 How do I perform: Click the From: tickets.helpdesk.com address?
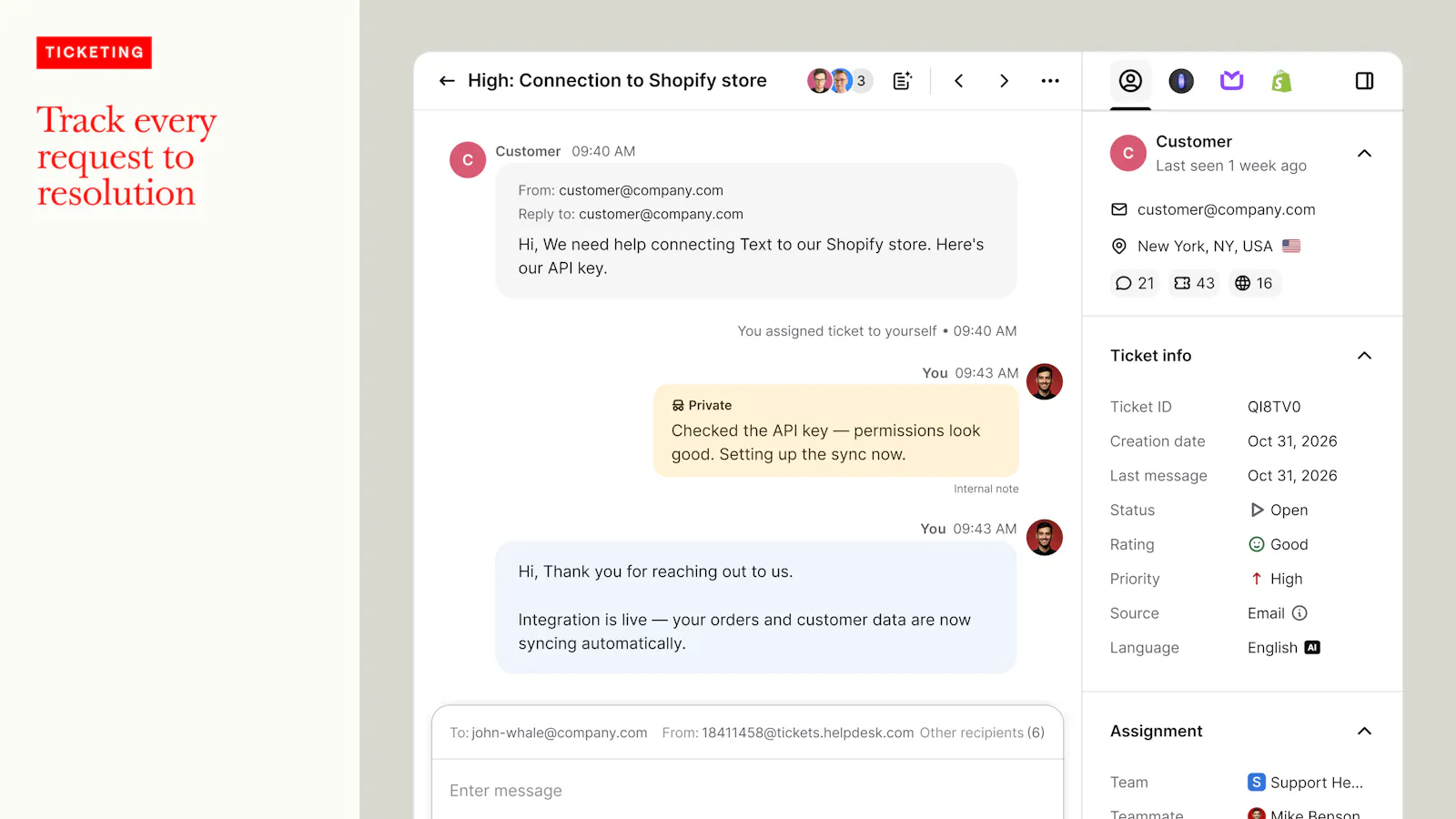pyautogui.click(x=788, y=733)
